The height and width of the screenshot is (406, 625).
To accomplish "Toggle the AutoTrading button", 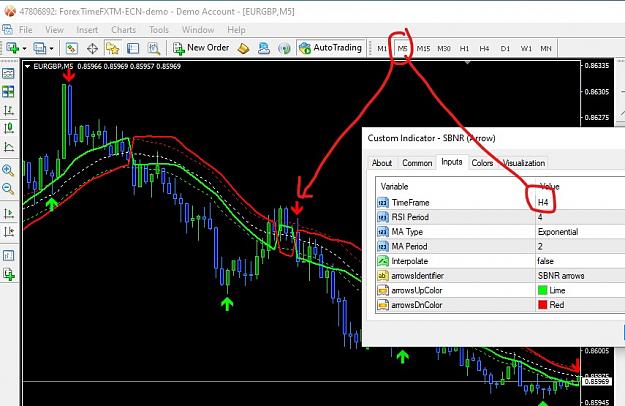I will pyautogui.click(x=330, y=48).
